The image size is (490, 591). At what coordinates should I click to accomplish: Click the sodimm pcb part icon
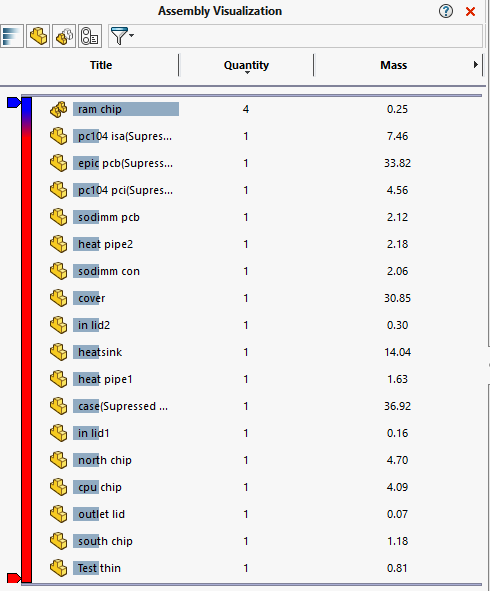(x=58, y=217)
